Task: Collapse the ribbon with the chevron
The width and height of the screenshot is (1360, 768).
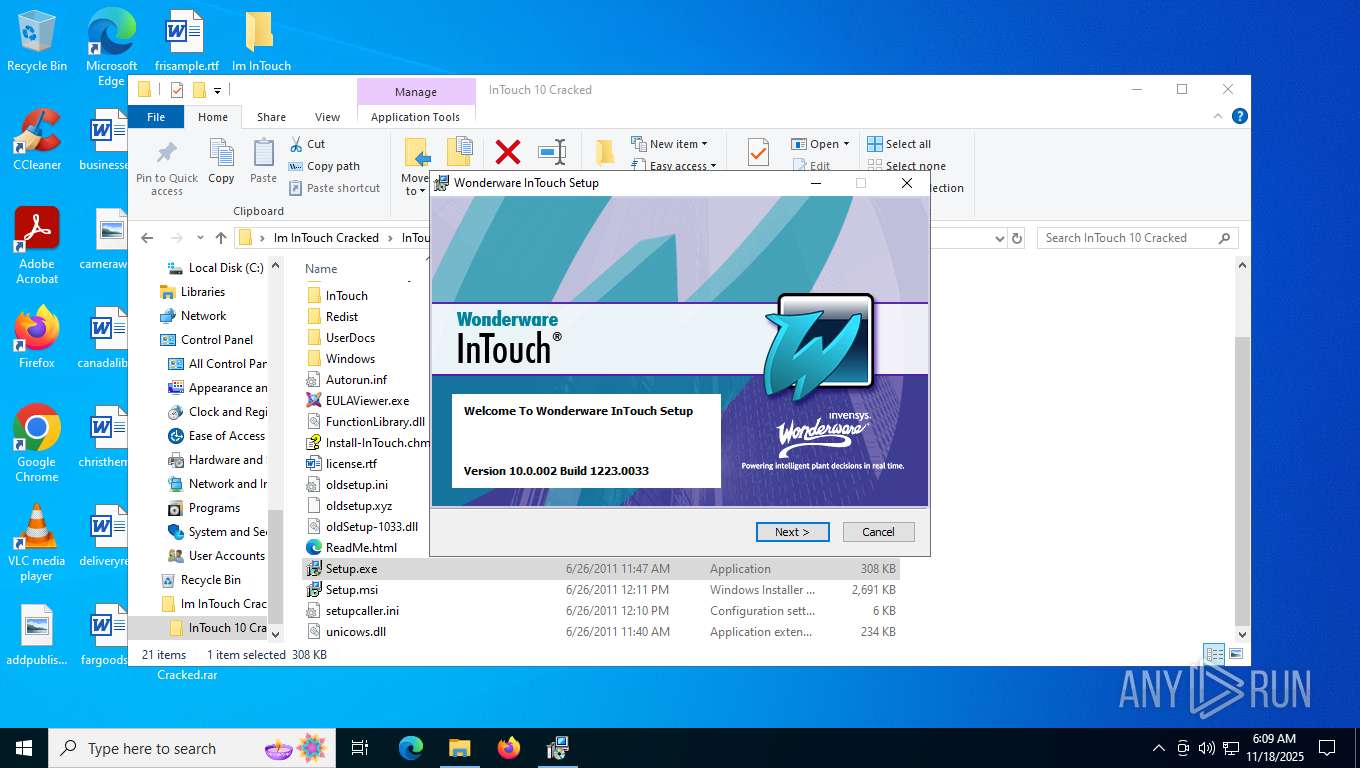Action: [x=1218, y=117]
